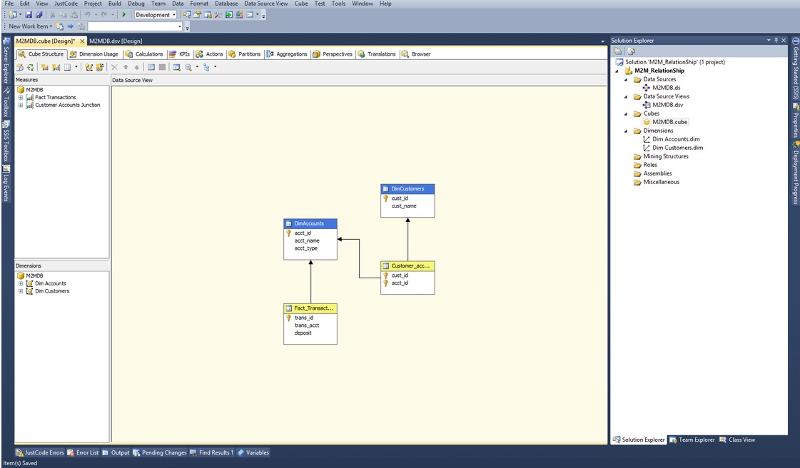The image size is (800, 468).
Task: Click the zoom magnifier icon in cube toolbar
Action: pyautogui.click(x=189, y=67)
